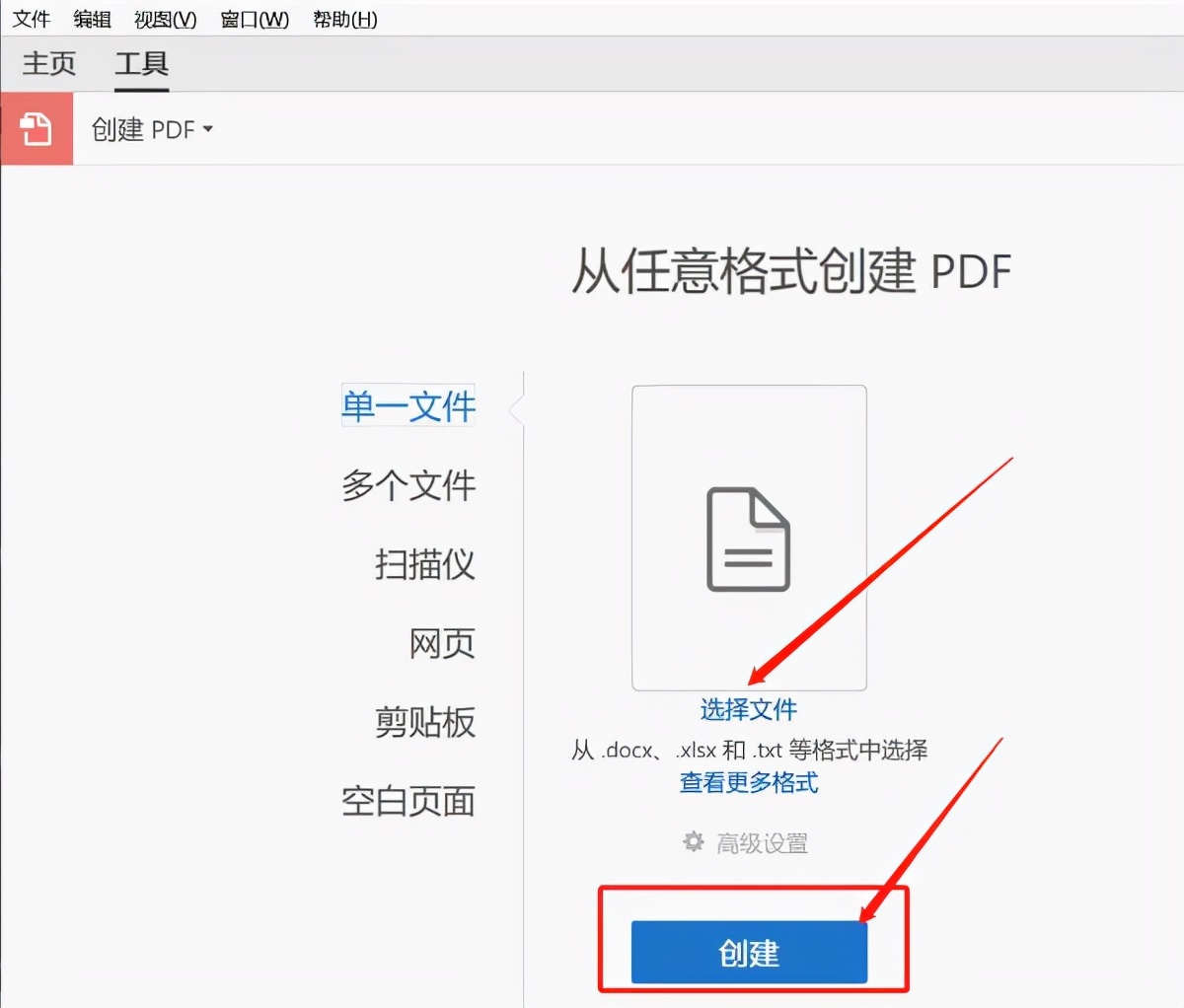The width and height of the screenshot is (1184, 1008).
Task: Open the 文件 menu
Action: point(30,19)
